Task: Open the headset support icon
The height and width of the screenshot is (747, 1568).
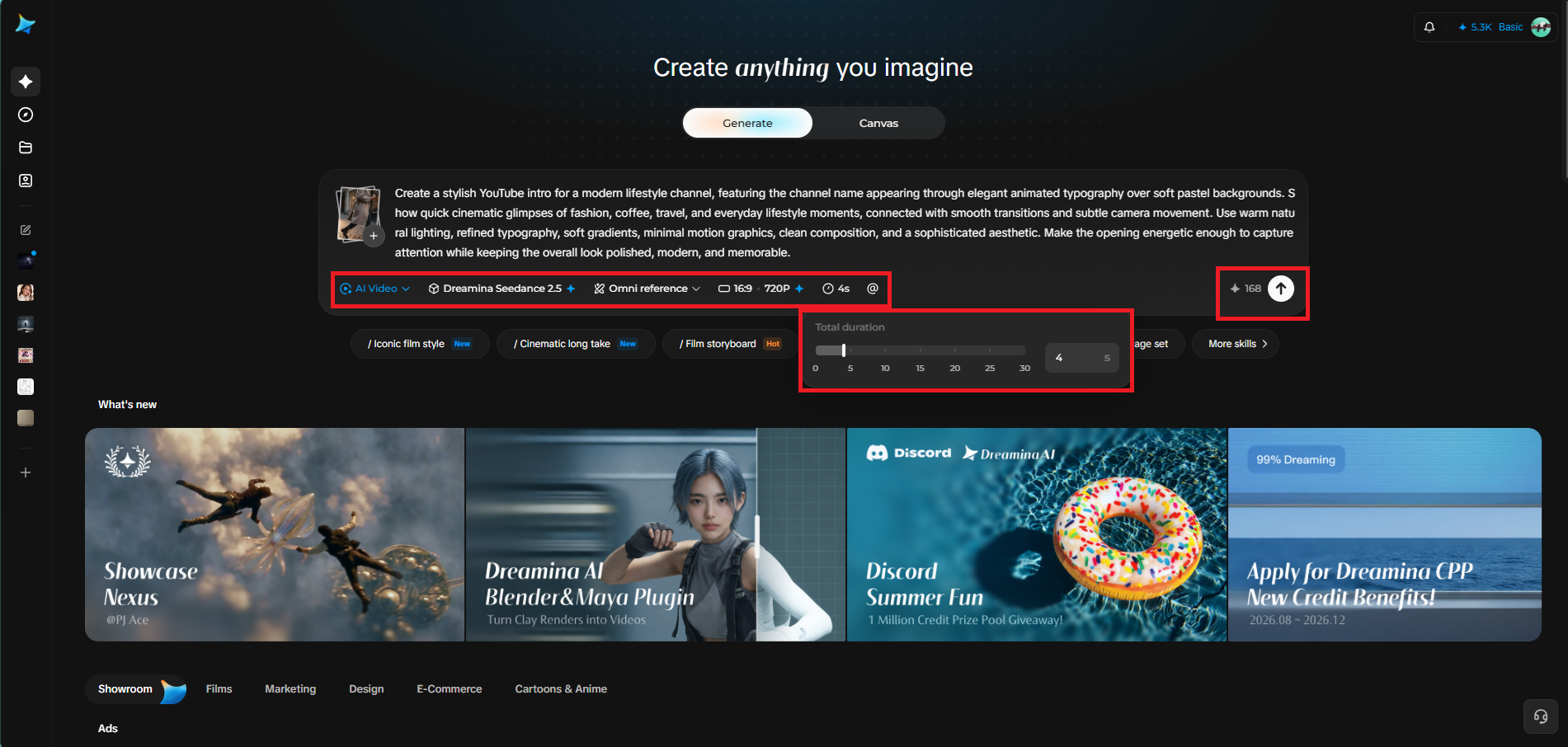Action: [1541, 716]
